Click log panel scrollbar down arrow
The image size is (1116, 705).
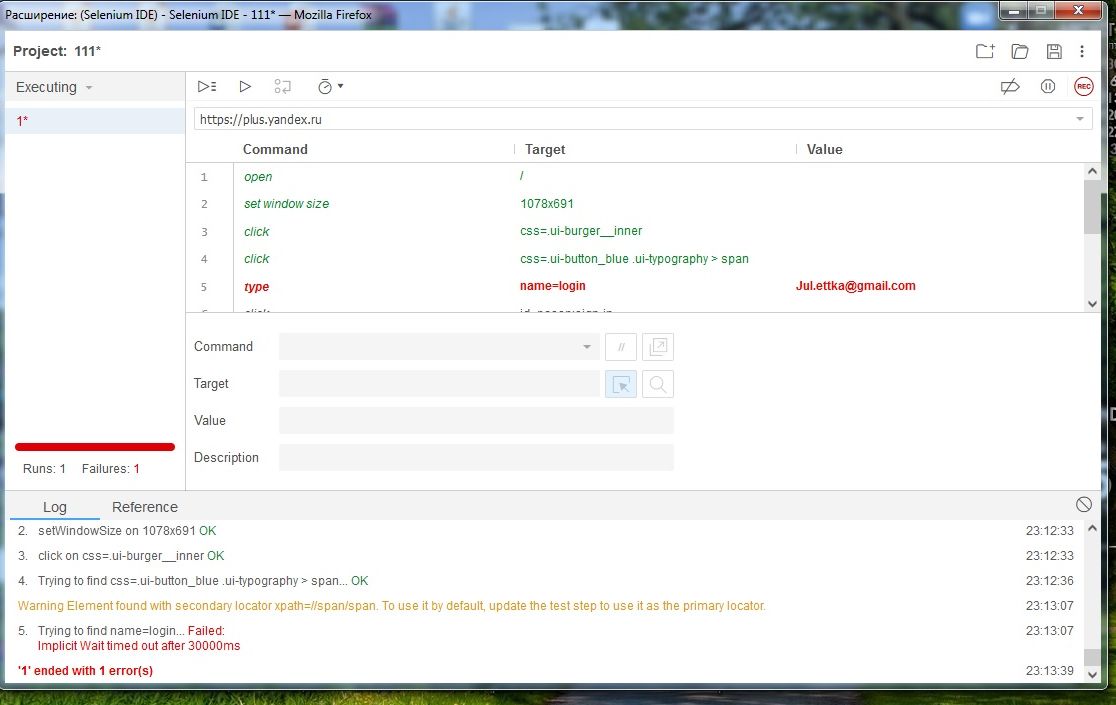pos(1093,674)
